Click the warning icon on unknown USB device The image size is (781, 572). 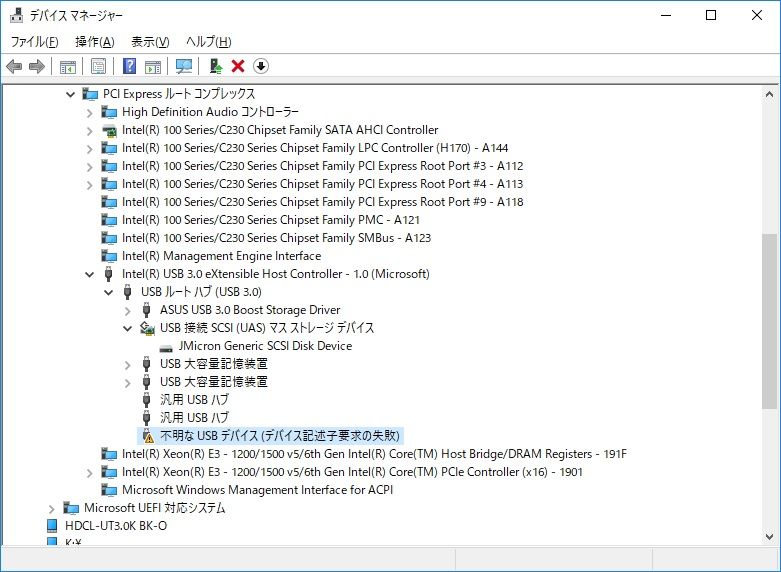(x=147, y=435)
